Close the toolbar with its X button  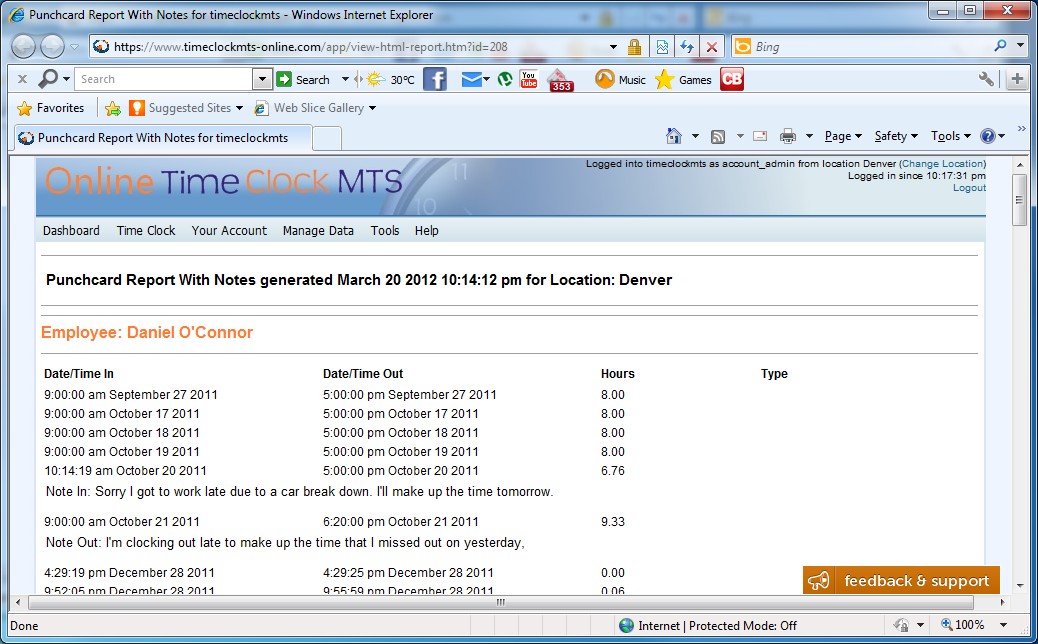tap(22, 79)
